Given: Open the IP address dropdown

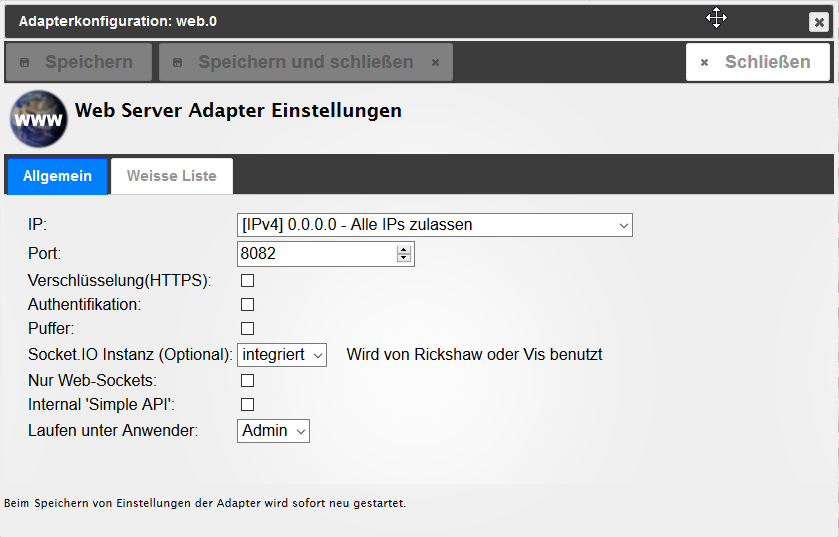Looking at the screenshot, I should [x=435, y=225].
